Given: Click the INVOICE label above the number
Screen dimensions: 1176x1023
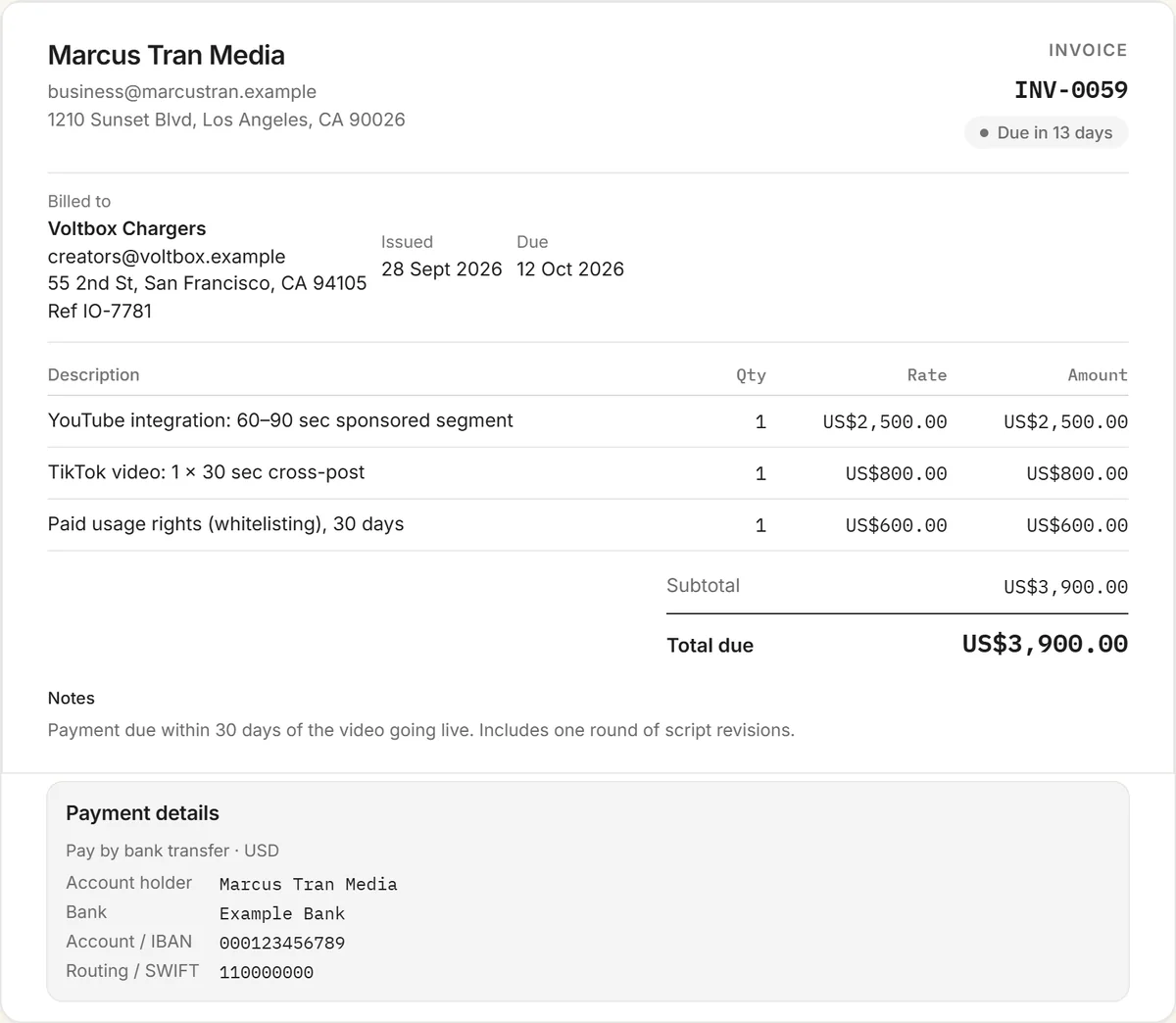Looking at the screenshot, I should (x=1088, y=50).
